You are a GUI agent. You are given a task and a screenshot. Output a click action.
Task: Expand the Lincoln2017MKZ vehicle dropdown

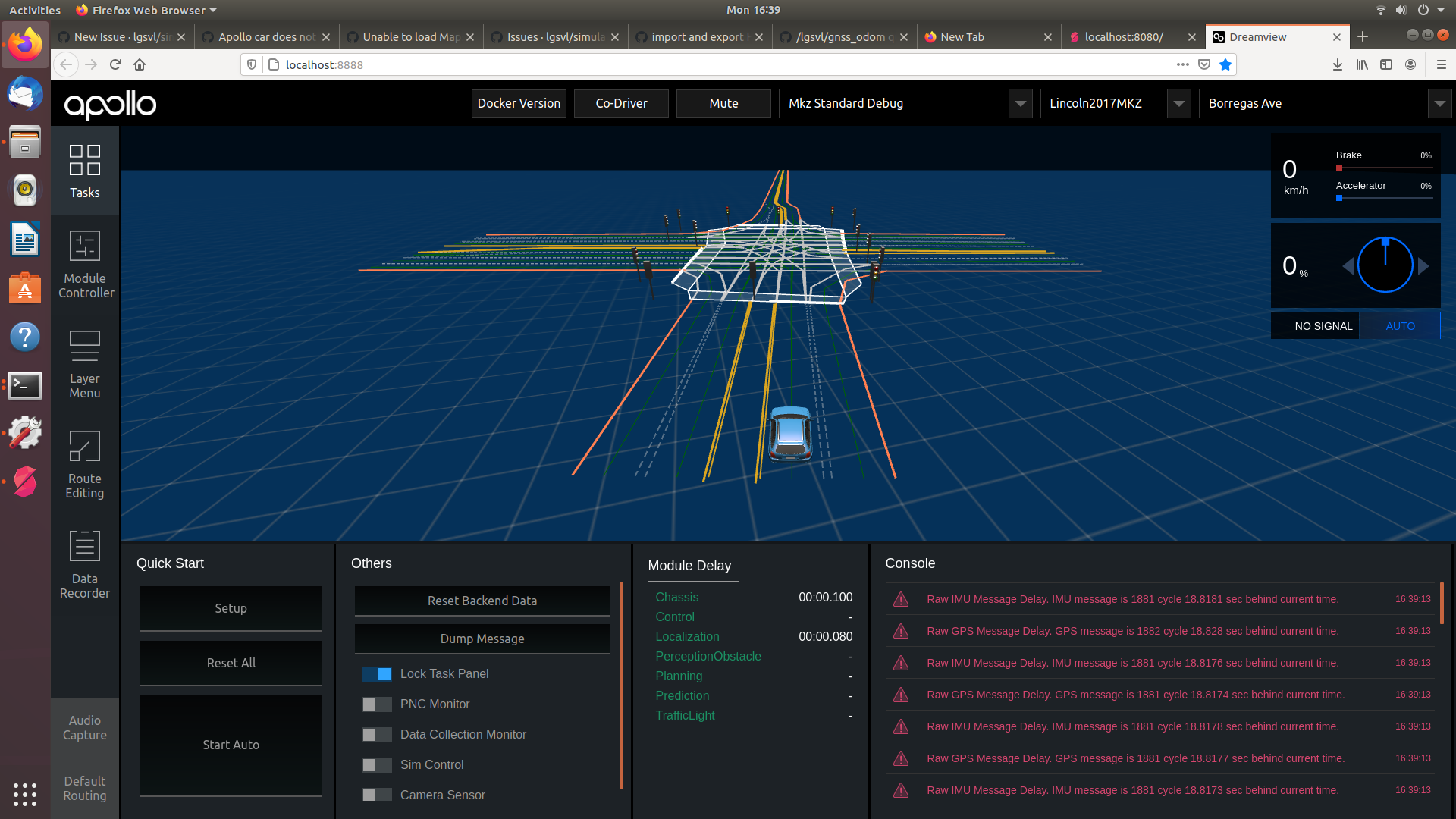coord(1178,103)
